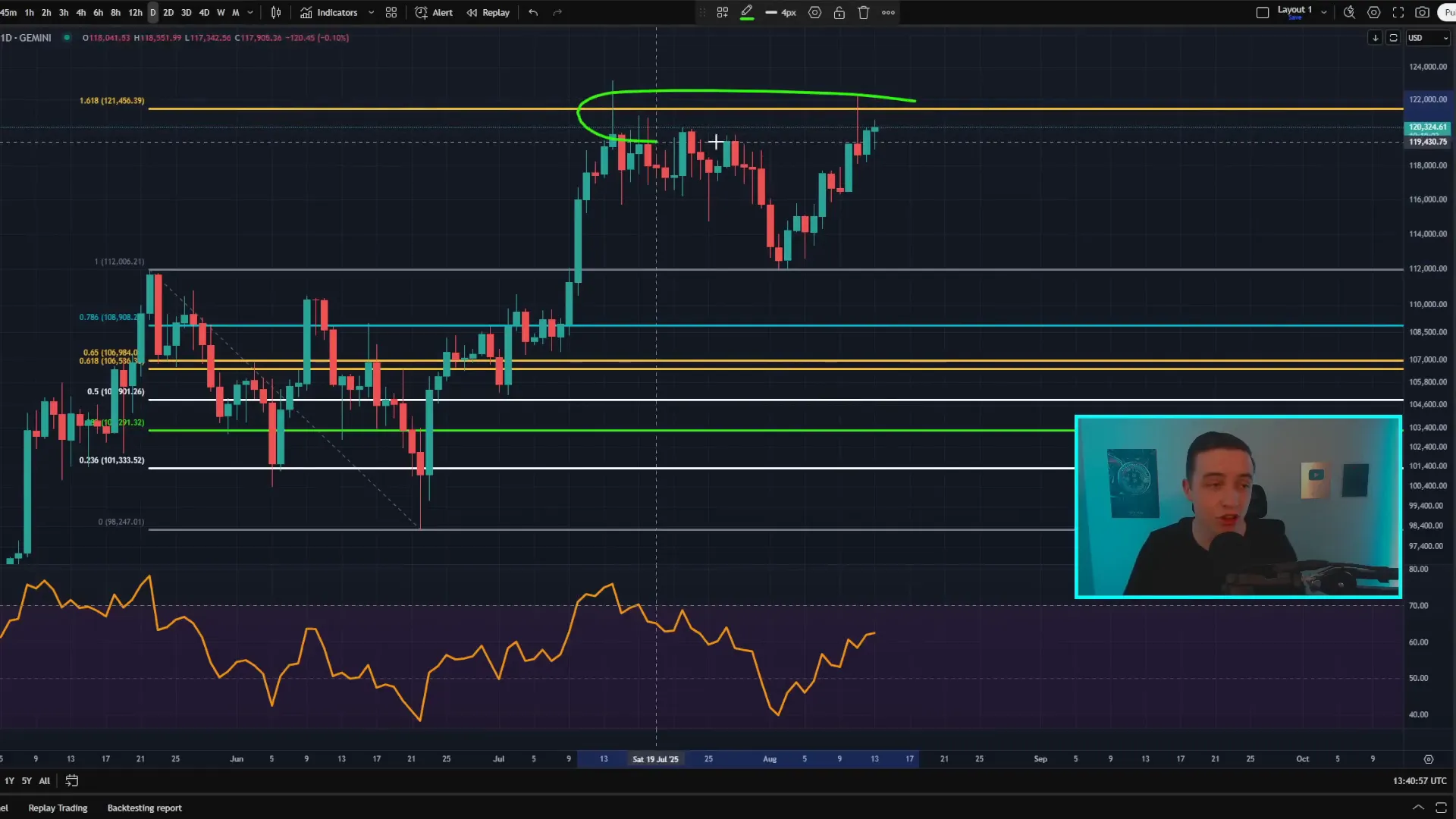Viewport: 1456px width, 819px height.
Task: Open the Replay Trading tab
Action: coord(58,808)
